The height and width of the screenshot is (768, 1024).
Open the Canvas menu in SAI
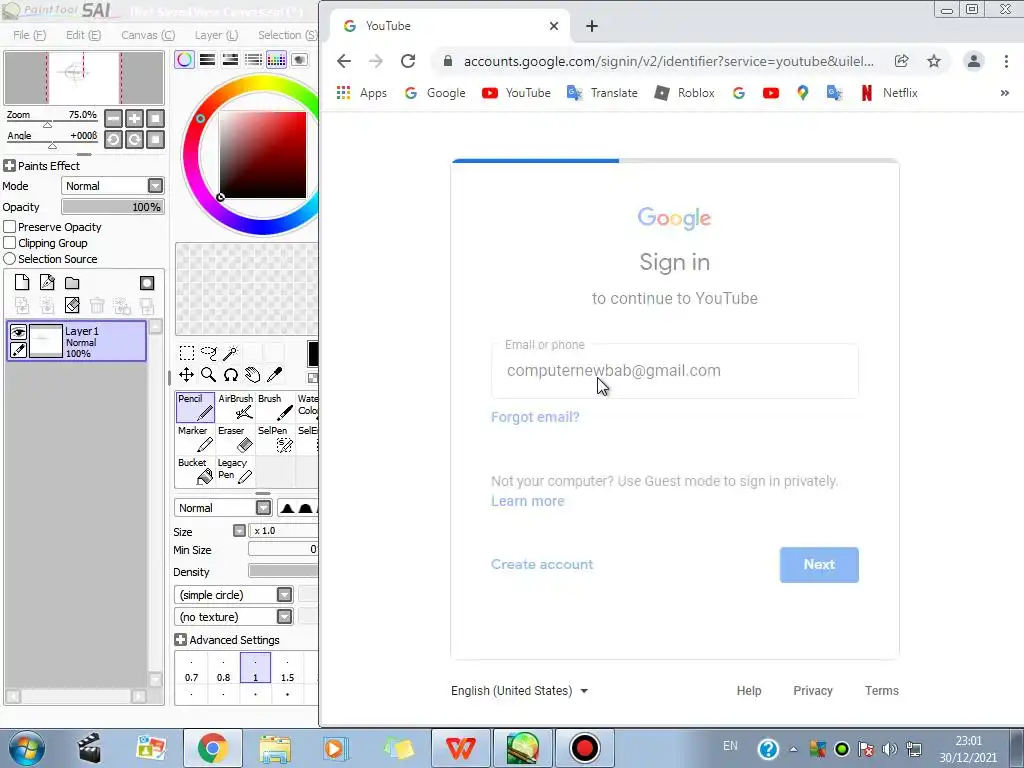tap(148, 35)
